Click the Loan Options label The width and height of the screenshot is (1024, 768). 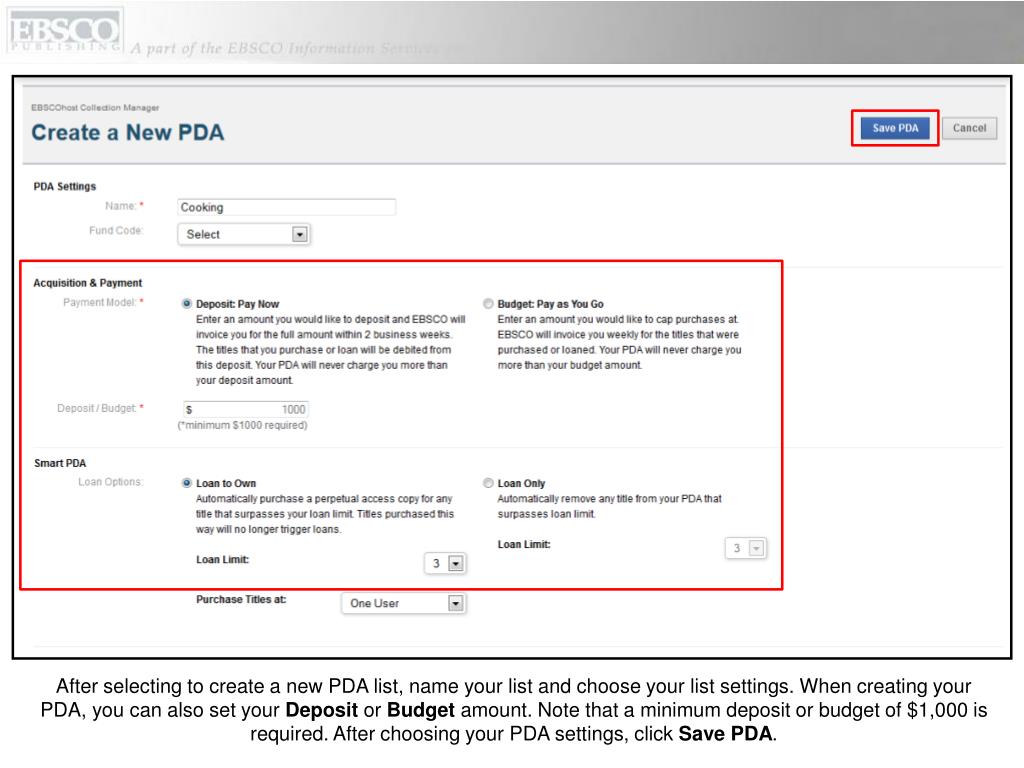pyautogui.click(x=110, y=482)
